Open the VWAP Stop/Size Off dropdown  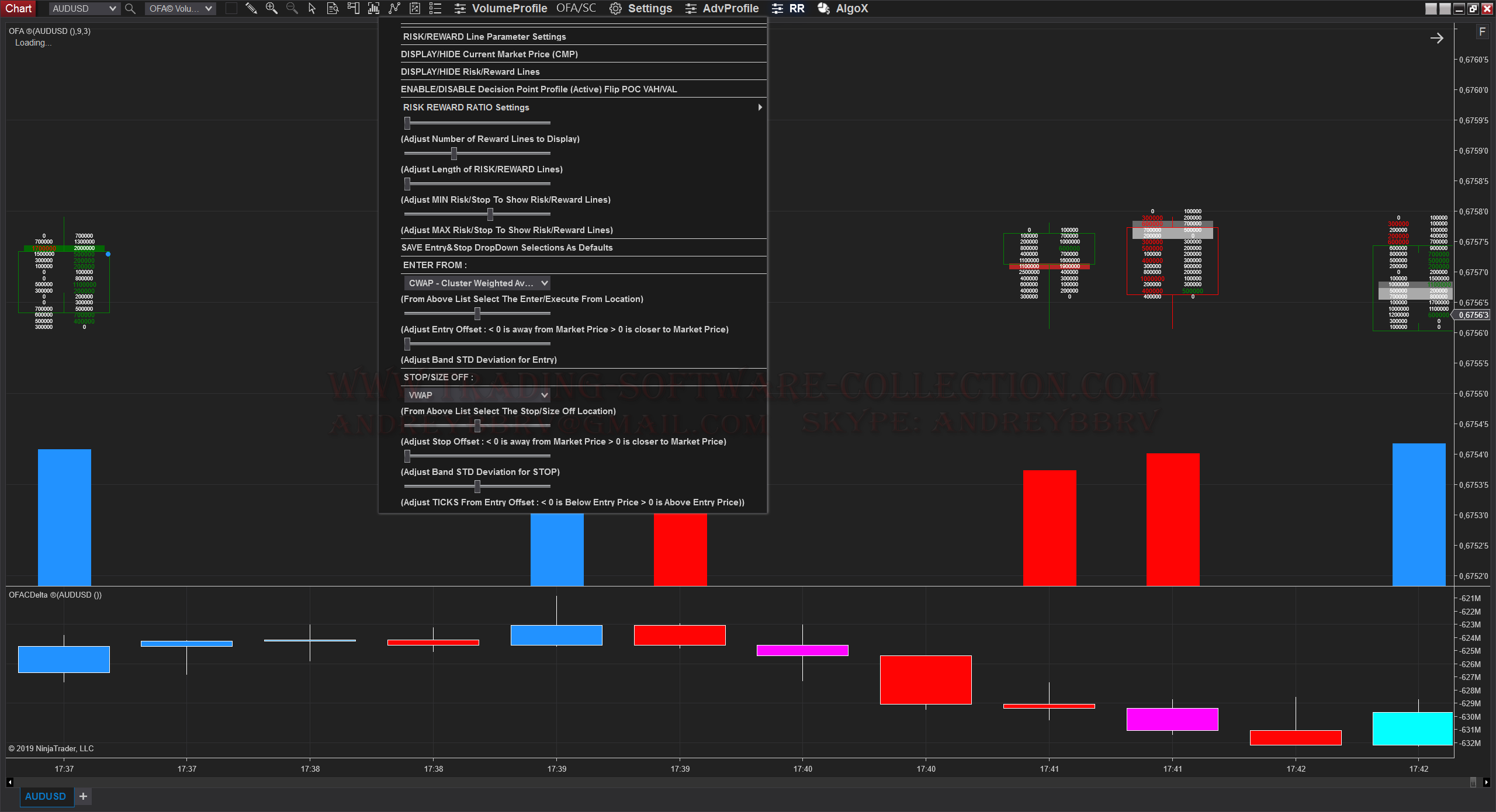pyautogui.click(x=477, y=395)
